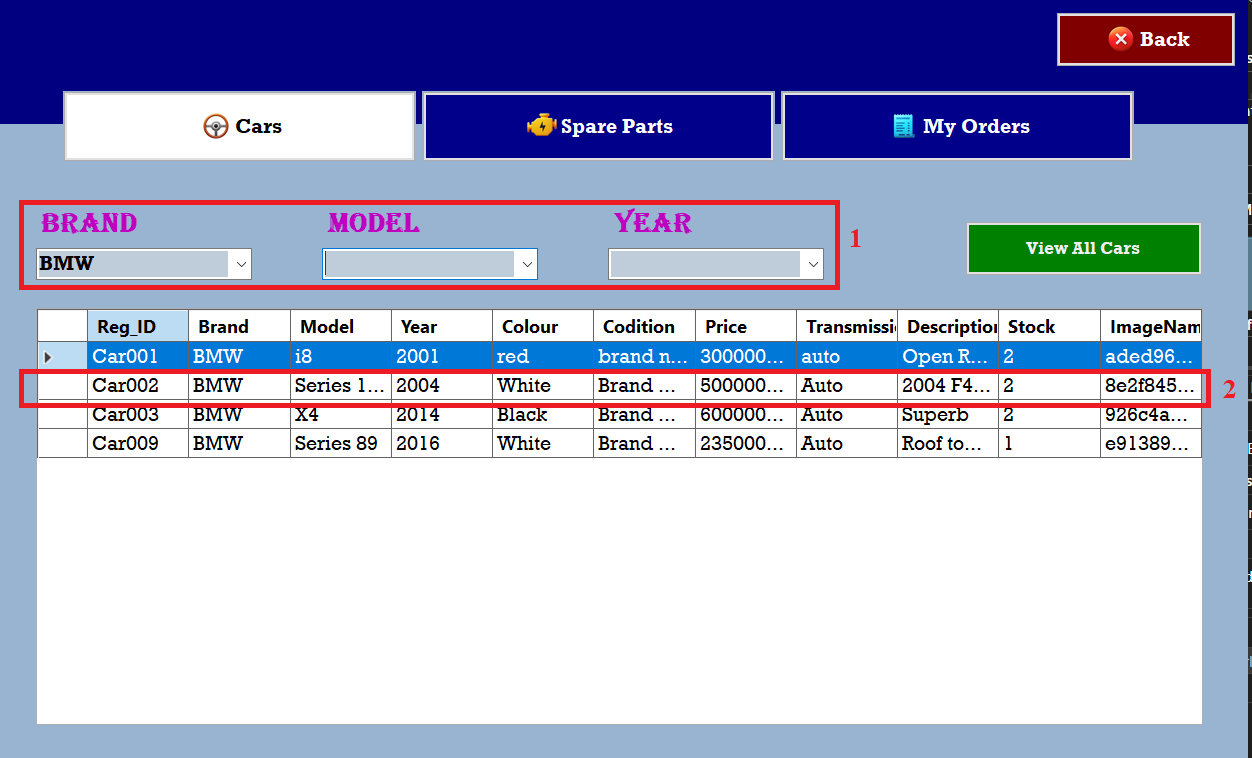Viewport: 1252px width, 758px height.
Task: Select the Car002 cell
Action: point(138,386)
